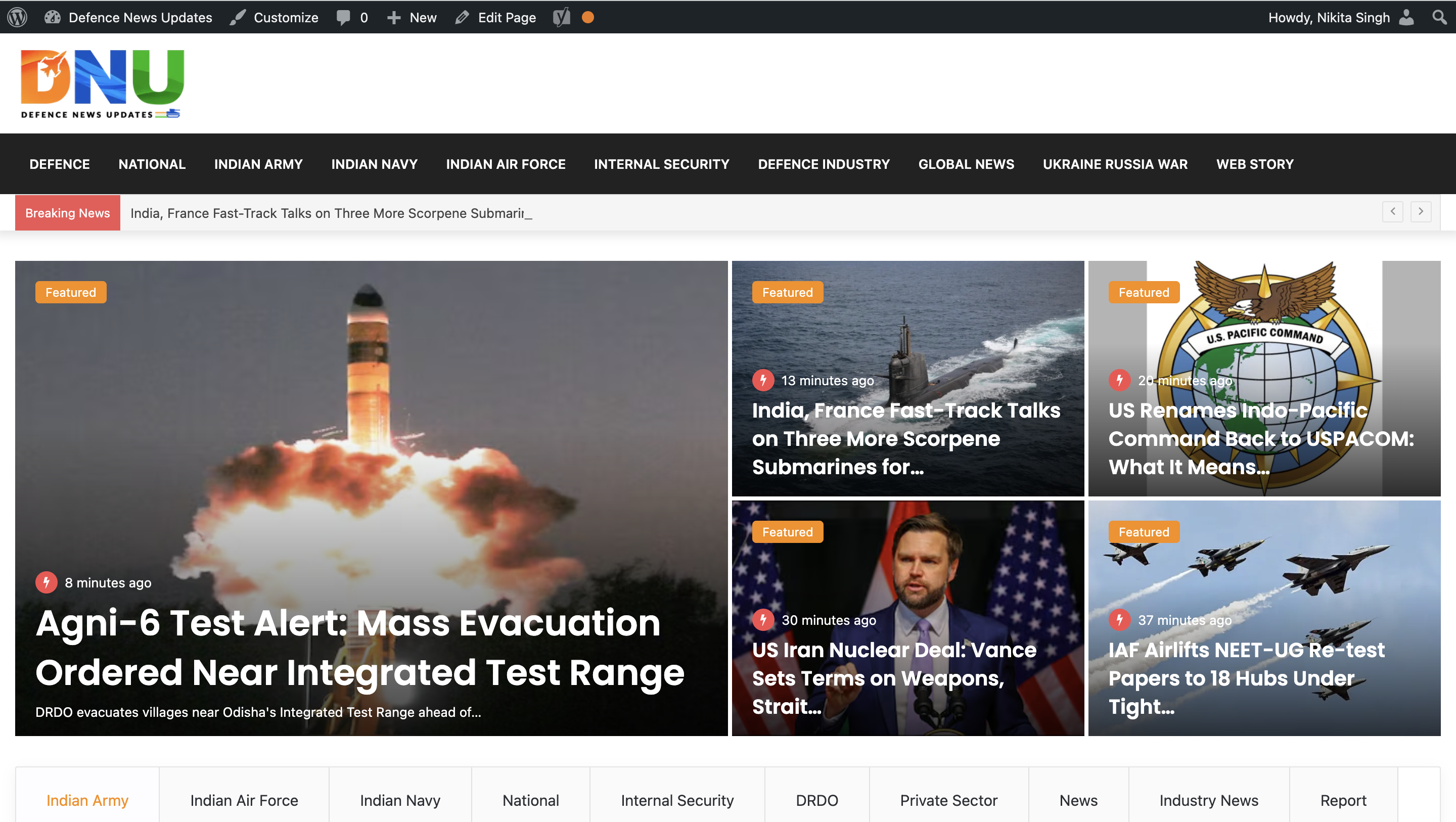Click '8 minutes ago' timestamp

pyautogui.click(x=108, y=582)
